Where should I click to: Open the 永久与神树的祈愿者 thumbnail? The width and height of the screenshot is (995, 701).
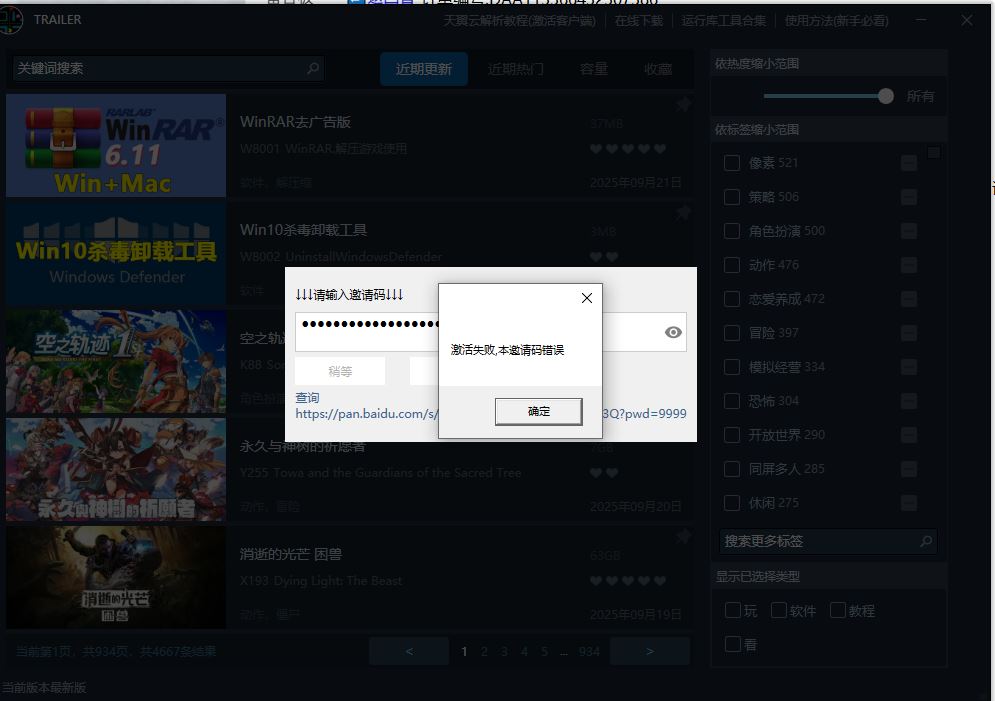coord(116,469)
